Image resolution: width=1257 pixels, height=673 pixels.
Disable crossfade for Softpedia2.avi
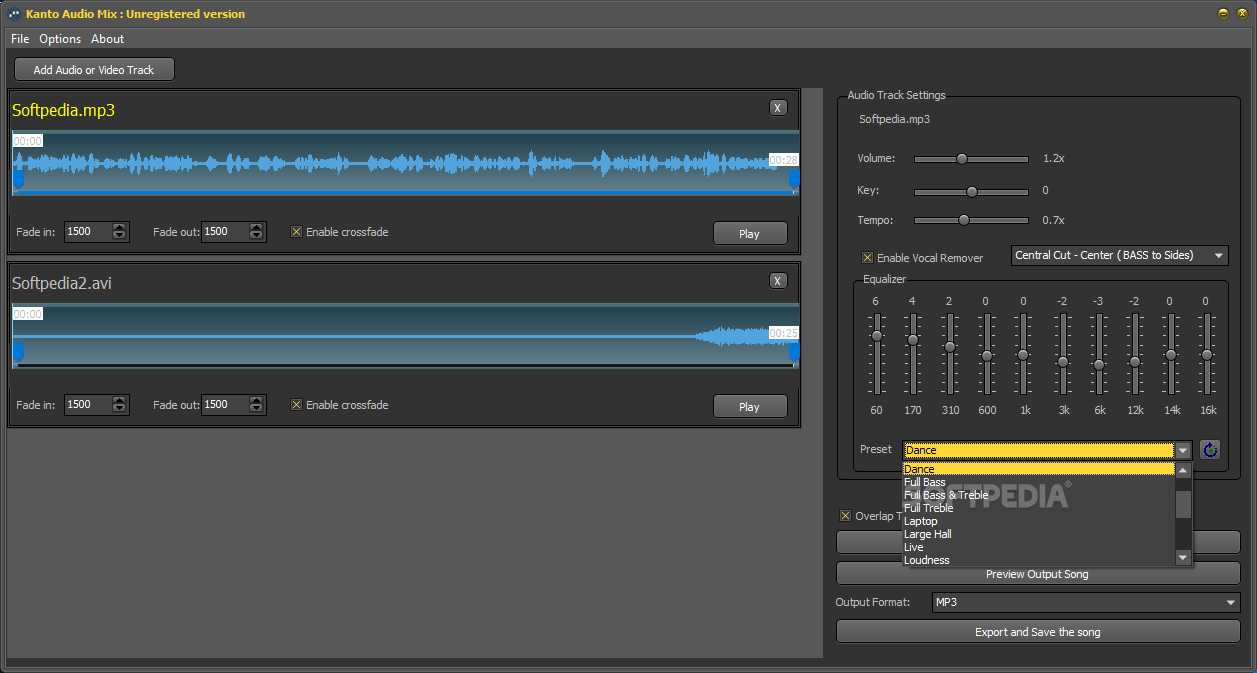[x=296, y=405]
